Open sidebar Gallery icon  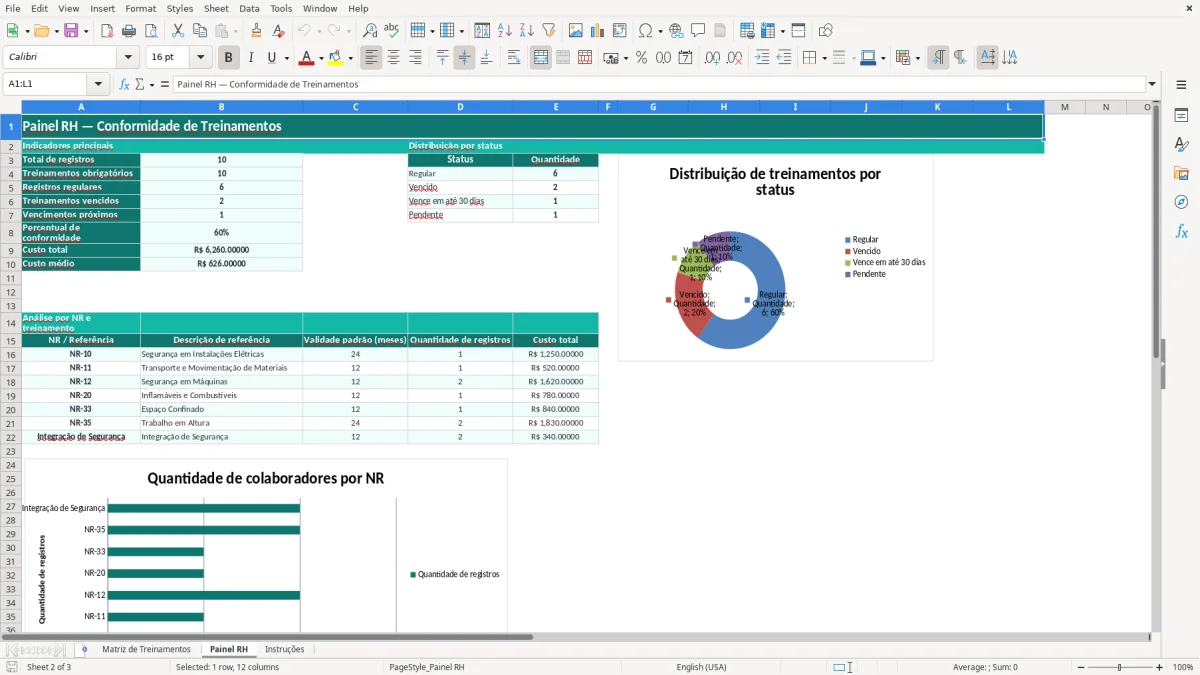(1181, 173)
